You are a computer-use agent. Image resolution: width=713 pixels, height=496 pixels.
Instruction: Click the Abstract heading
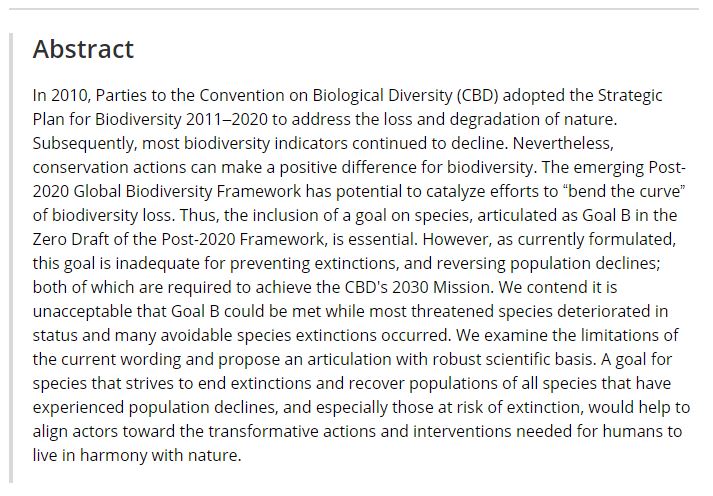(83, 49)
